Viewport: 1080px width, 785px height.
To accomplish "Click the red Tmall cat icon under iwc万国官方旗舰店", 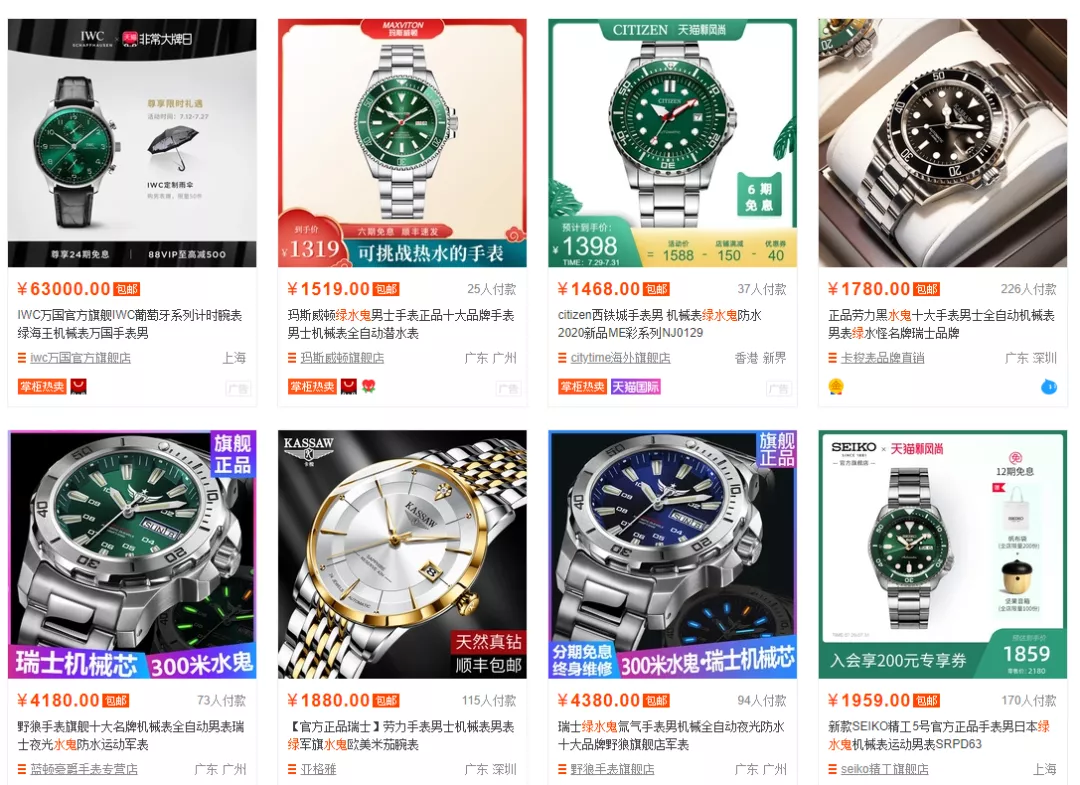I will point(79,386).
